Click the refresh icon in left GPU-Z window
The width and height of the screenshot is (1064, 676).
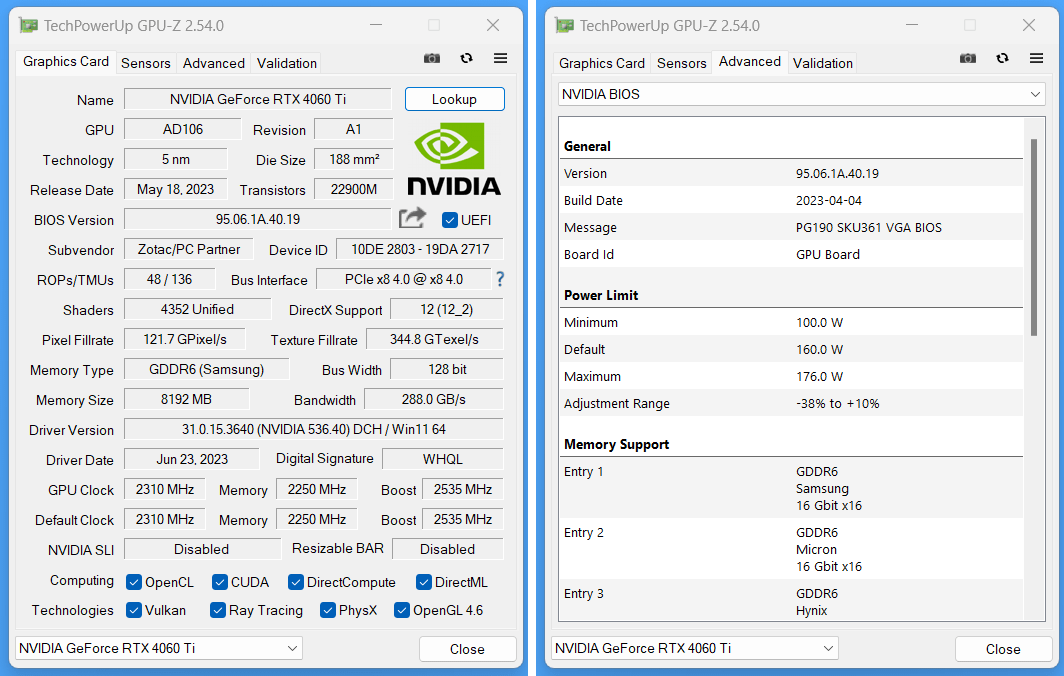pyautogui.click(x=466, y=58)
